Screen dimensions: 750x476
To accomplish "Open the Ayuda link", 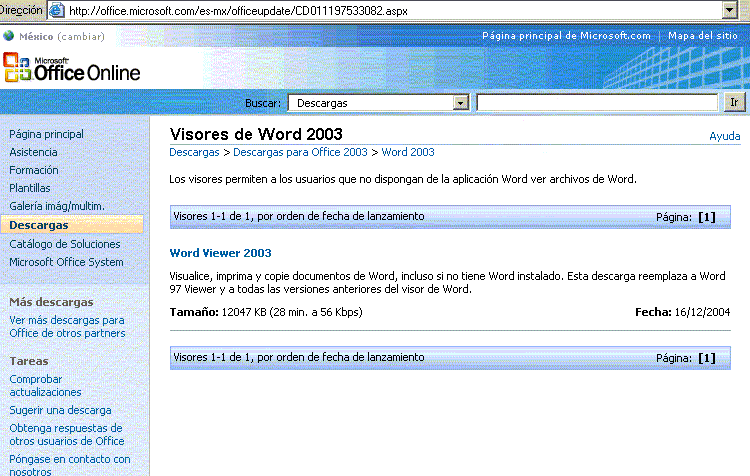I will click(x=725, y=136).
